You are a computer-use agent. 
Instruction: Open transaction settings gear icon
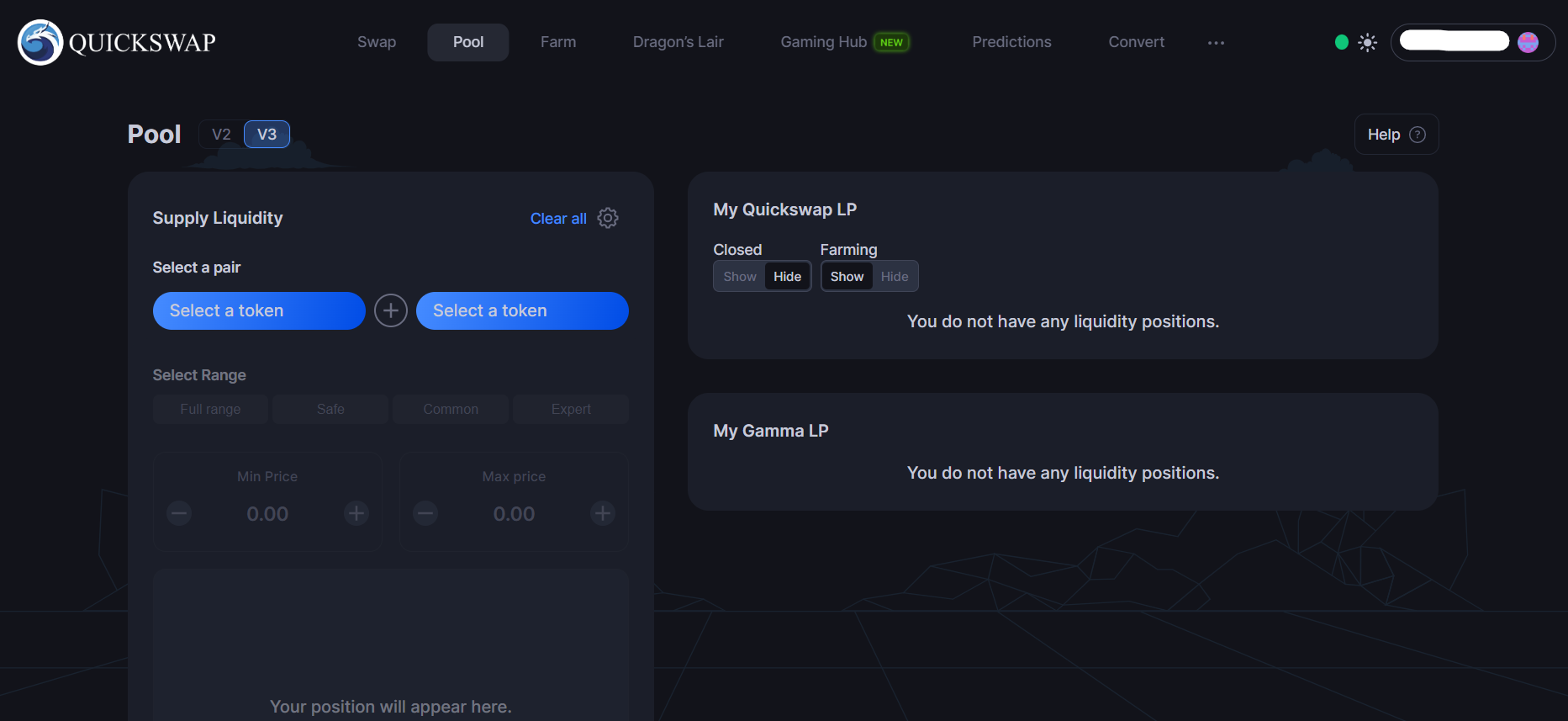(607, 218)
